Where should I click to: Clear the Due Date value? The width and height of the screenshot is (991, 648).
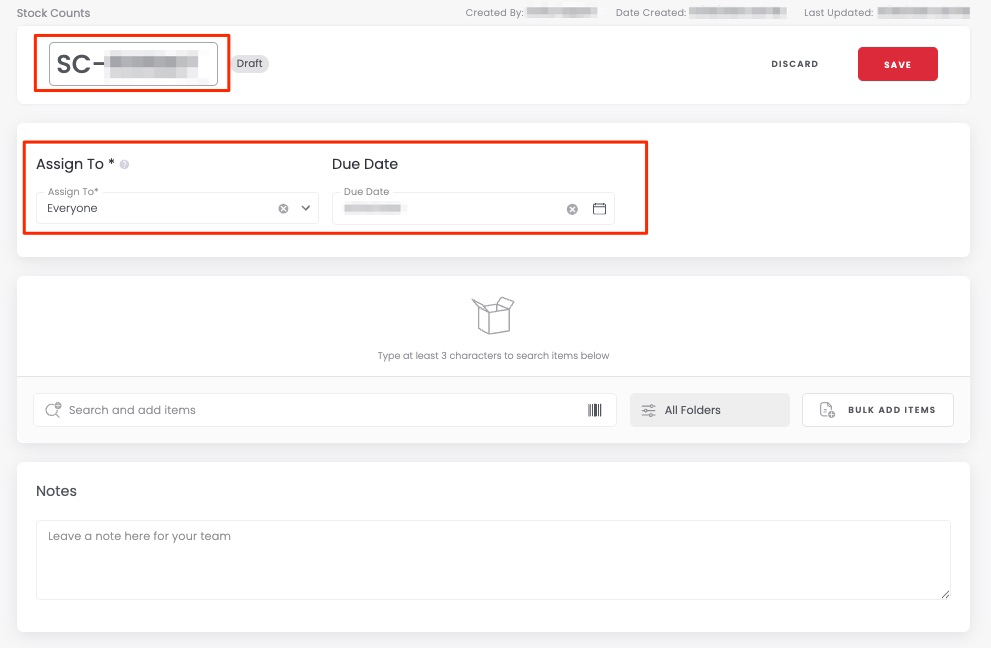(572, 209)
